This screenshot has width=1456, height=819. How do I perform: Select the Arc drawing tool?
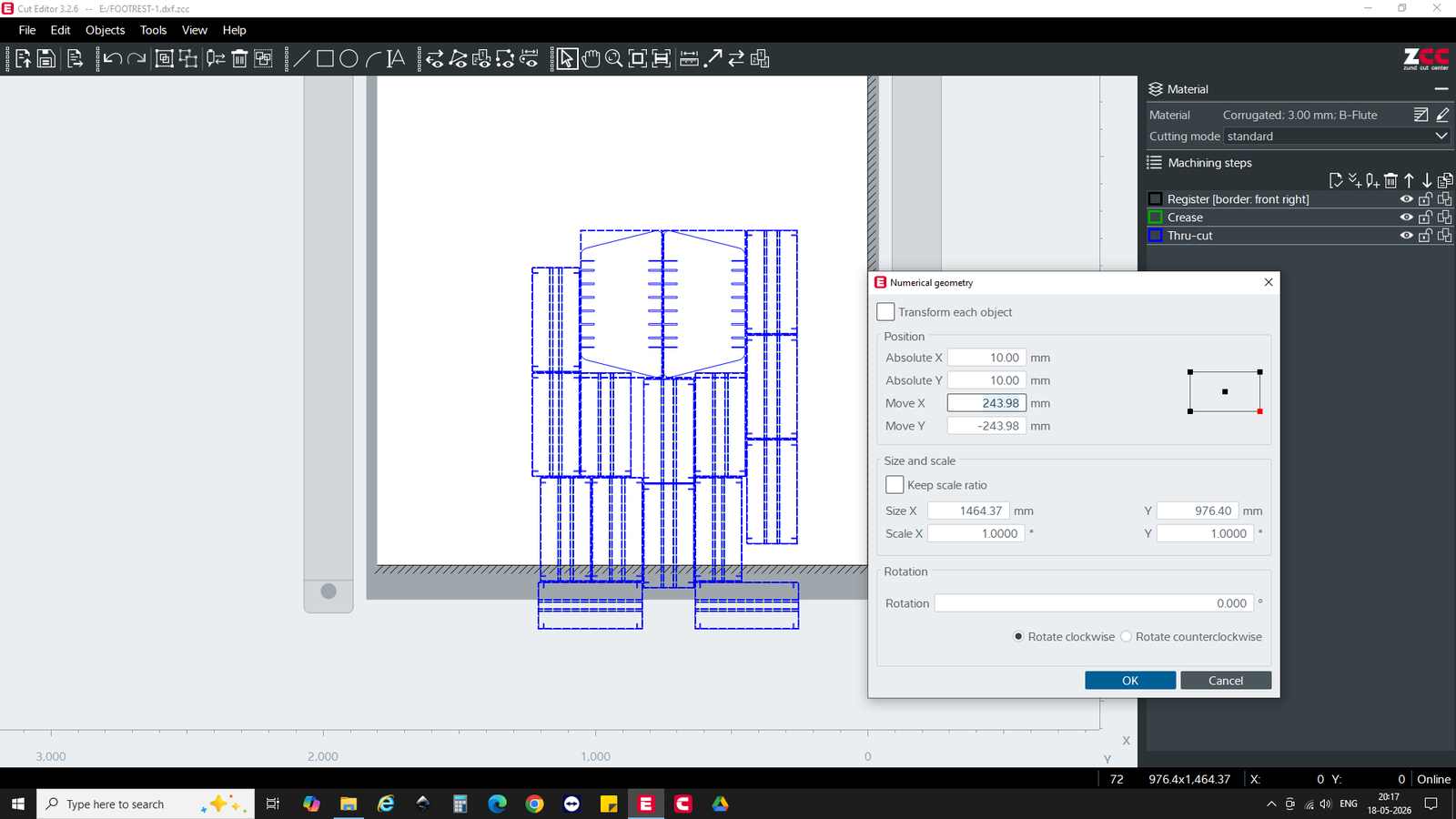pos(372,59)
